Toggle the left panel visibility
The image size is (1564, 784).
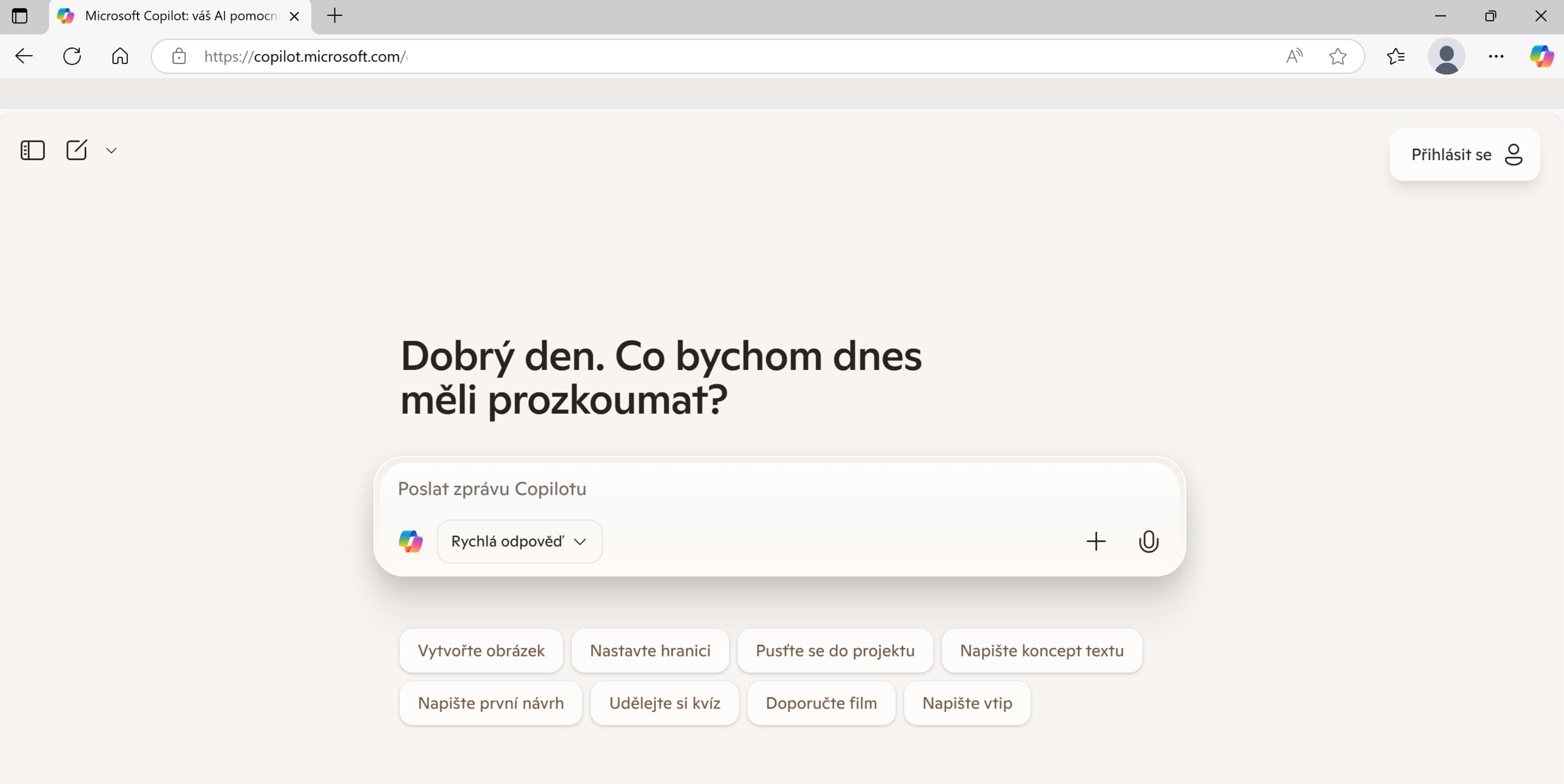pyautogui.click(x=32, y=150)
